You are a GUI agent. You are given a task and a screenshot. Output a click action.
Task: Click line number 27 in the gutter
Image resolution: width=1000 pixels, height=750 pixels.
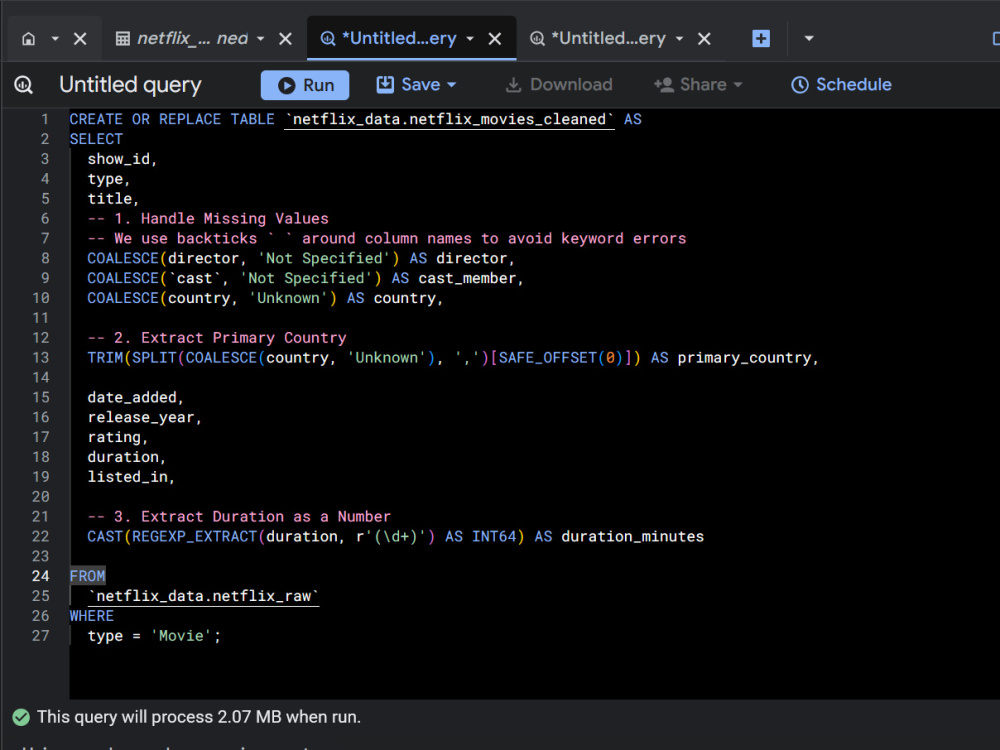41,636
